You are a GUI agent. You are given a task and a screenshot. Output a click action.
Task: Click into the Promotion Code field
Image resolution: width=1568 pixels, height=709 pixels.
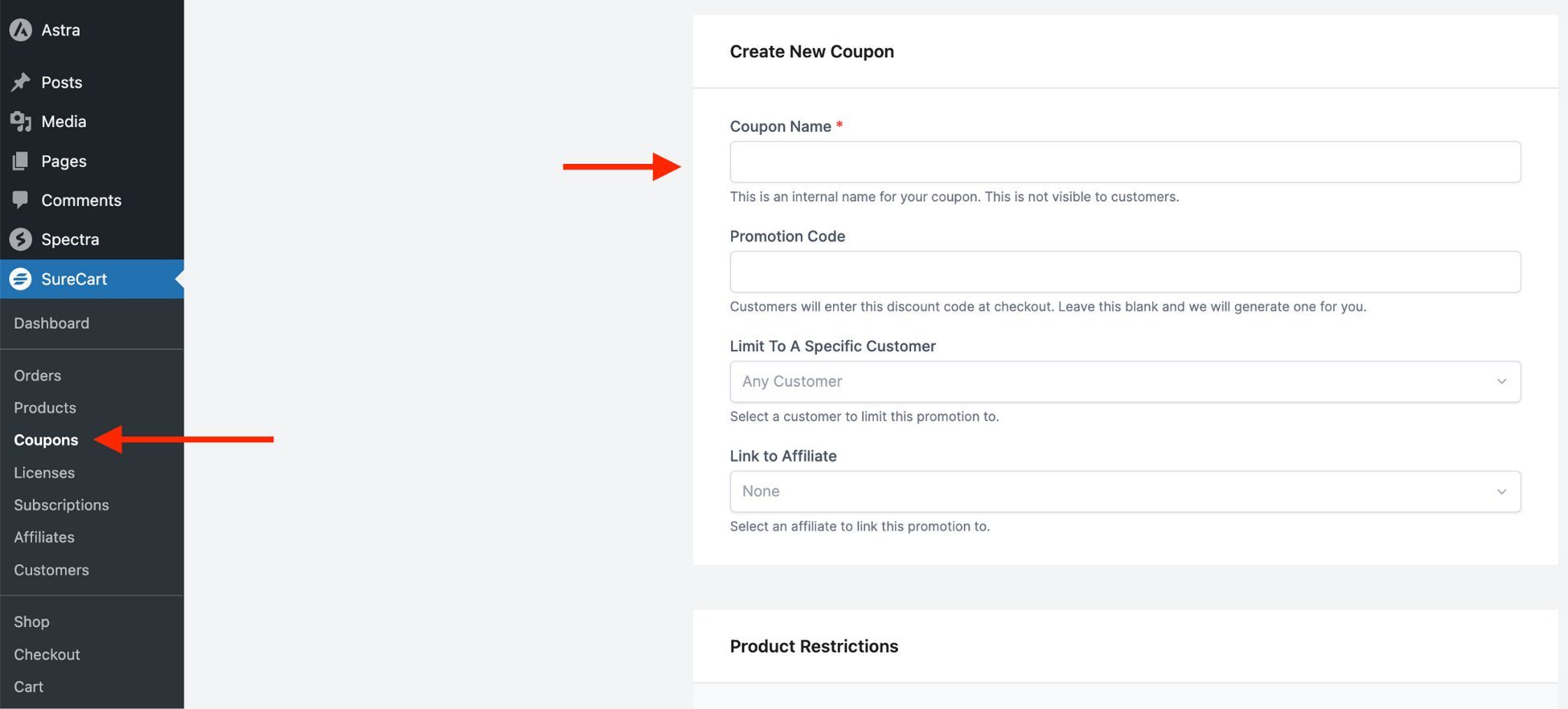(1125, 272)
